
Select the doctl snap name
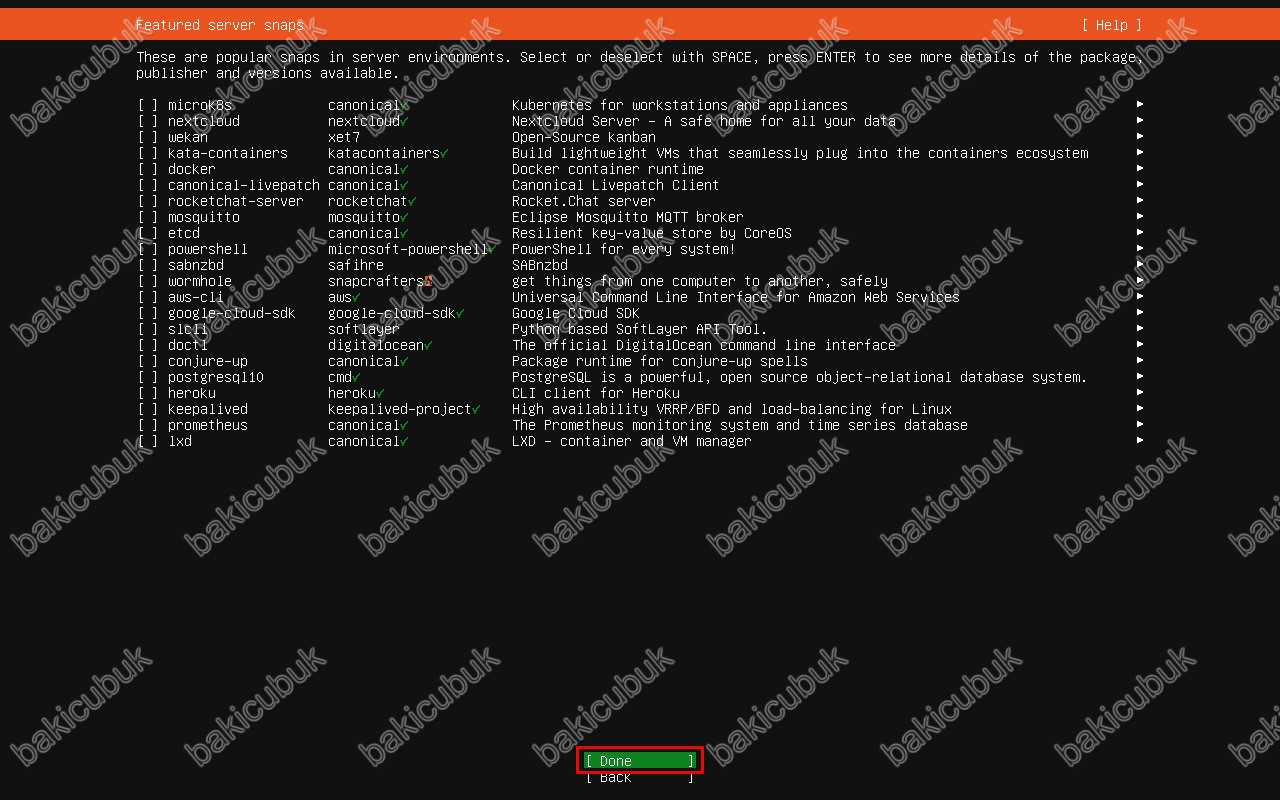(x=188, y=345)
